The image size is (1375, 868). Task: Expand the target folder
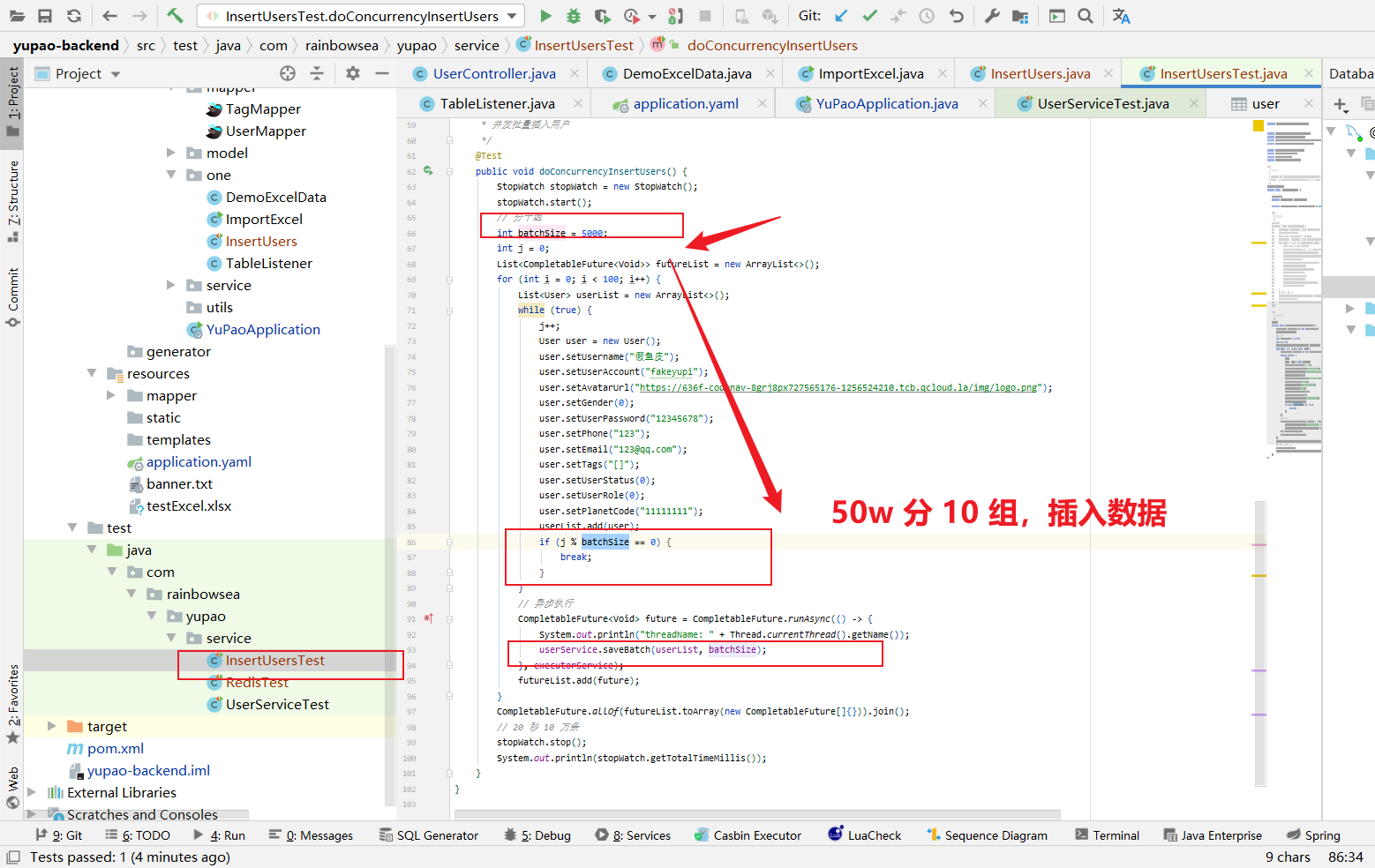pos(51,726)
